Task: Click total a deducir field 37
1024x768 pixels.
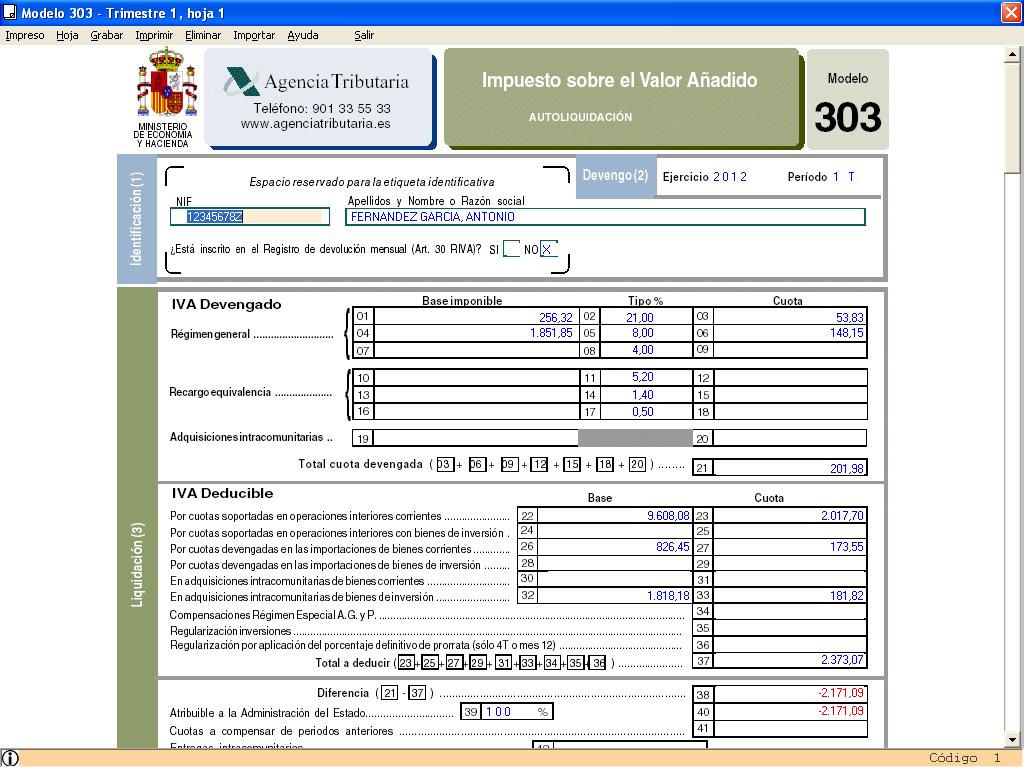Action: pyautogui.click(x=790, y=660)
